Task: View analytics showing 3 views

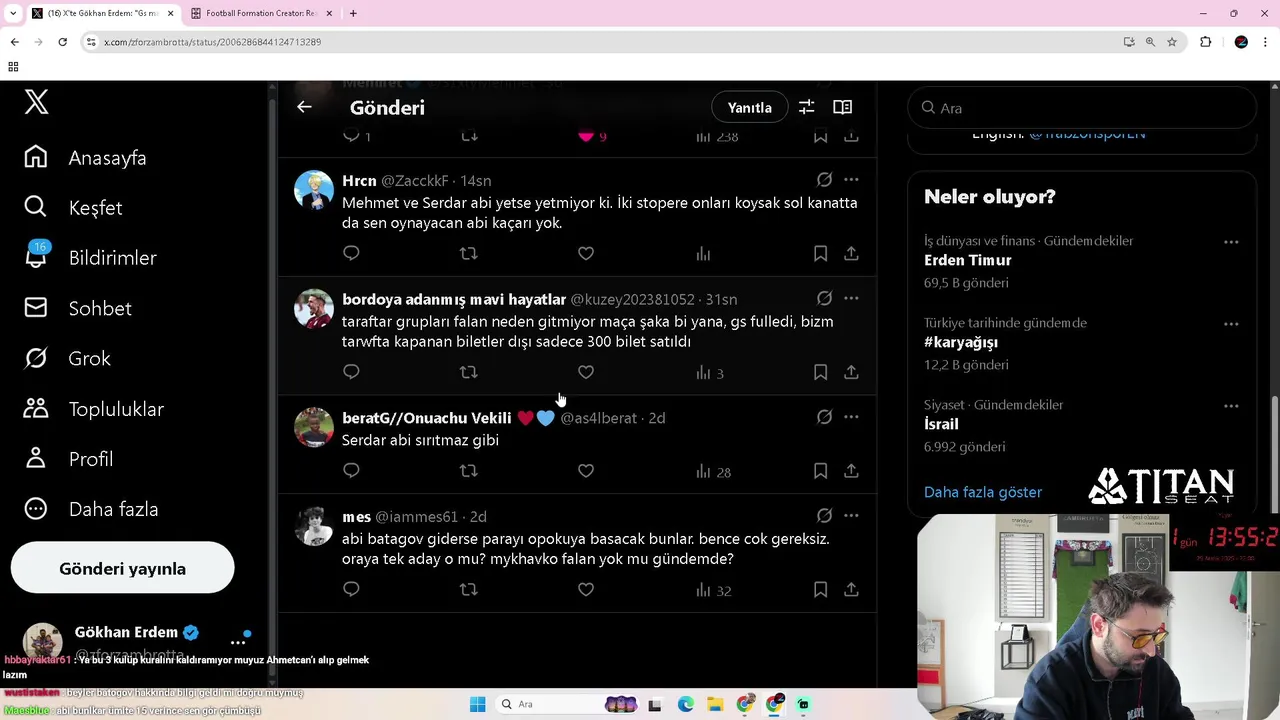Action: click(x=709, y=373)
